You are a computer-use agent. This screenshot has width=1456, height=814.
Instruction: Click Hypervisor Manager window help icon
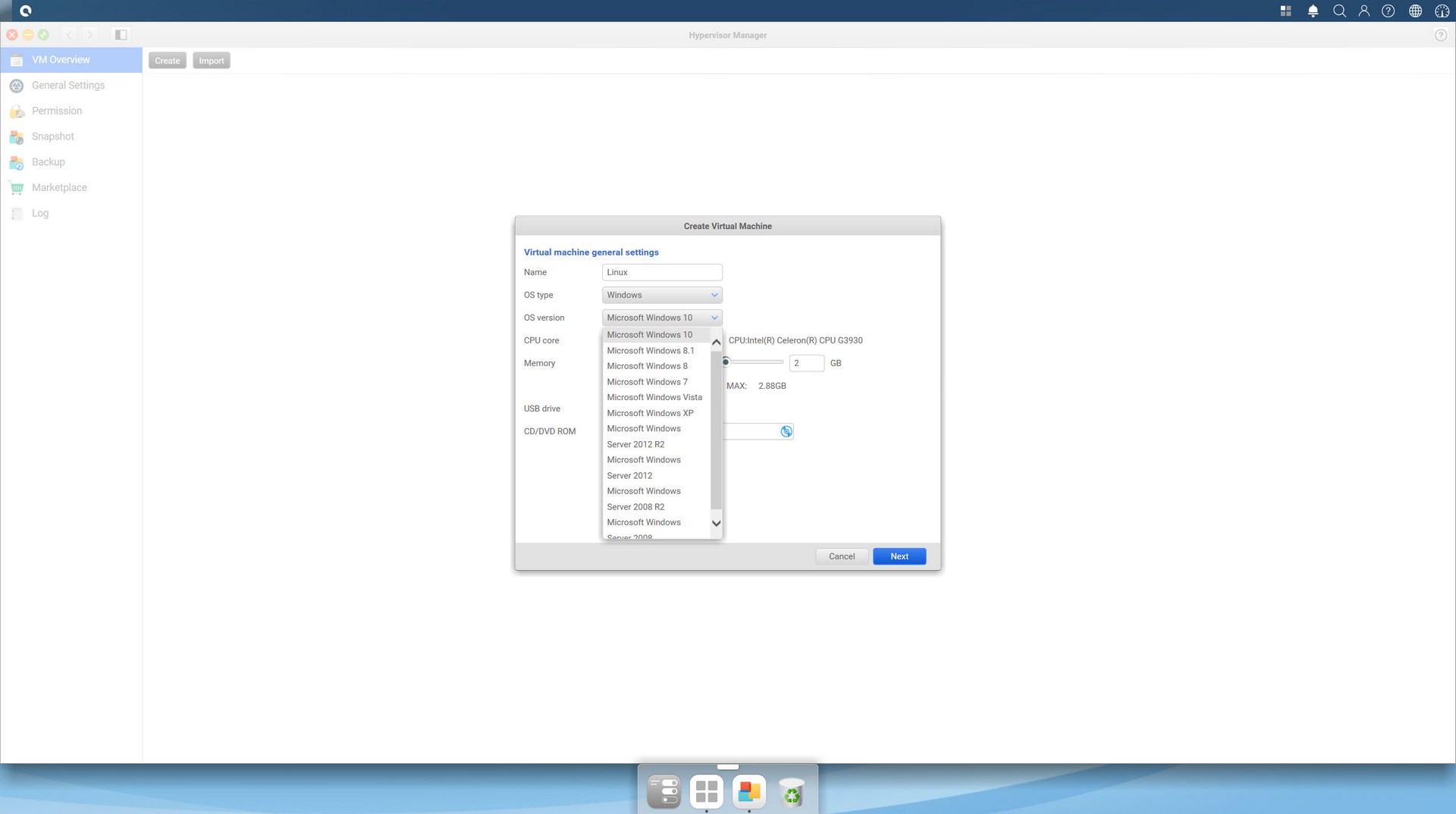pos(1441,35)
